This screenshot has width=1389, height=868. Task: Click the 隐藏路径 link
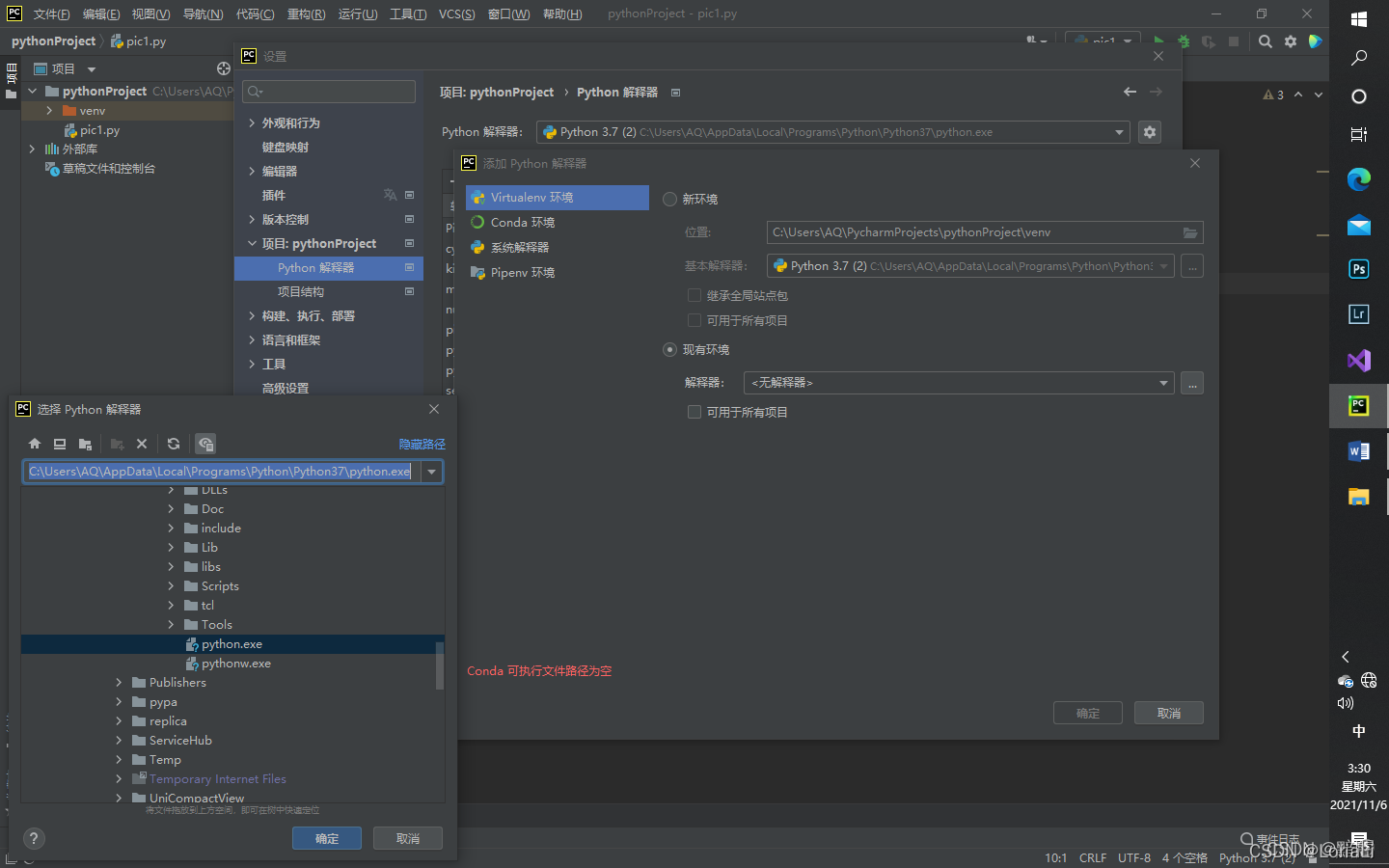point(422,445)
